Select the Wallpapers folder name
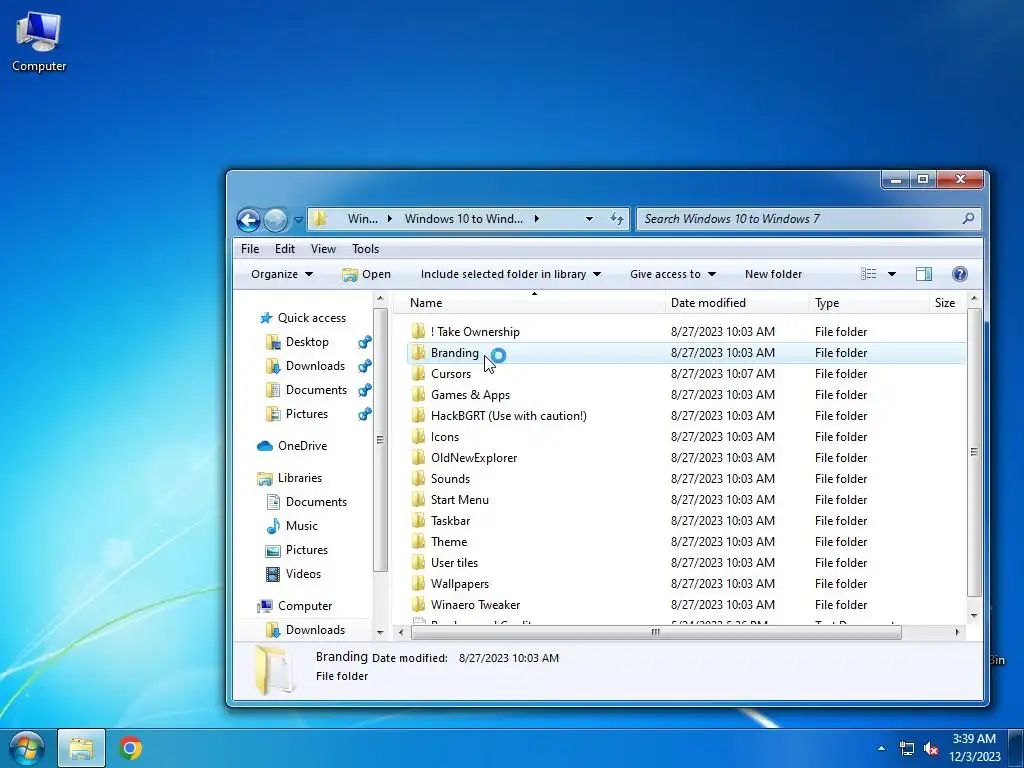Screen dimensions: 1024x768 coord(460,584)
